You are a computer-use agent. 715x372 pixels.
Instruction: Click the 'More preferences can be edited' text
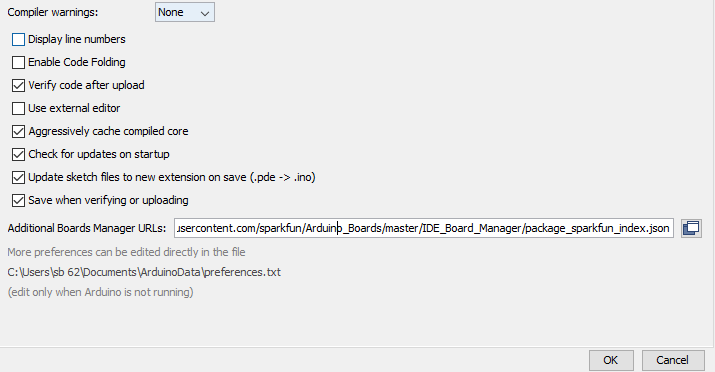click(126, 252)
